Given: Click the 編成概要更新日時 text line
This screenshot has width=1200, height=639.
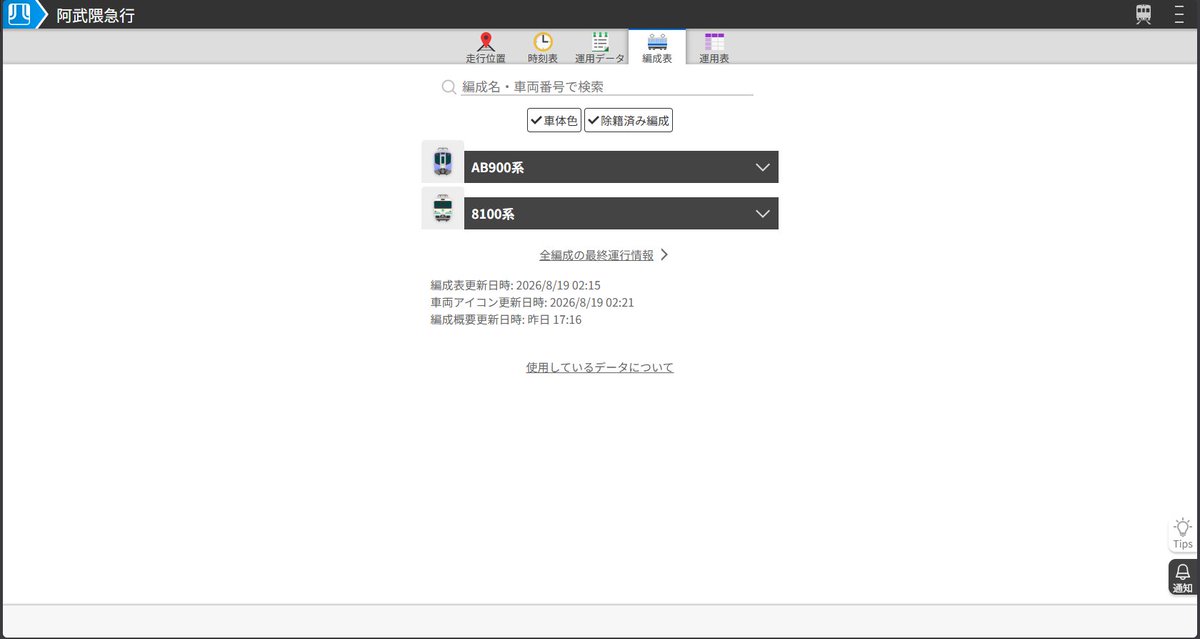Looking at the screenshot, I should [x=506, y=320].
